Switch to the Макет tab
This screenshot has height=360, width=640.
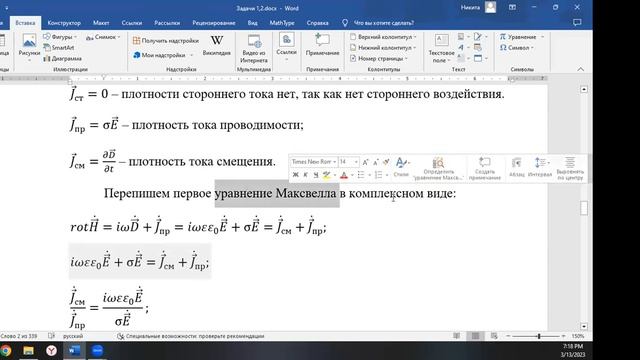point(101,23)
